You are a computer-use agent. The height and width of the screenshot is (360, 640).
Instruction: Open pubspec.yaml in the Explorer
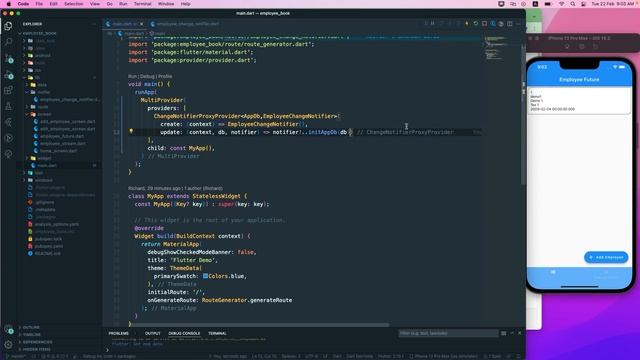pos(49,247)
